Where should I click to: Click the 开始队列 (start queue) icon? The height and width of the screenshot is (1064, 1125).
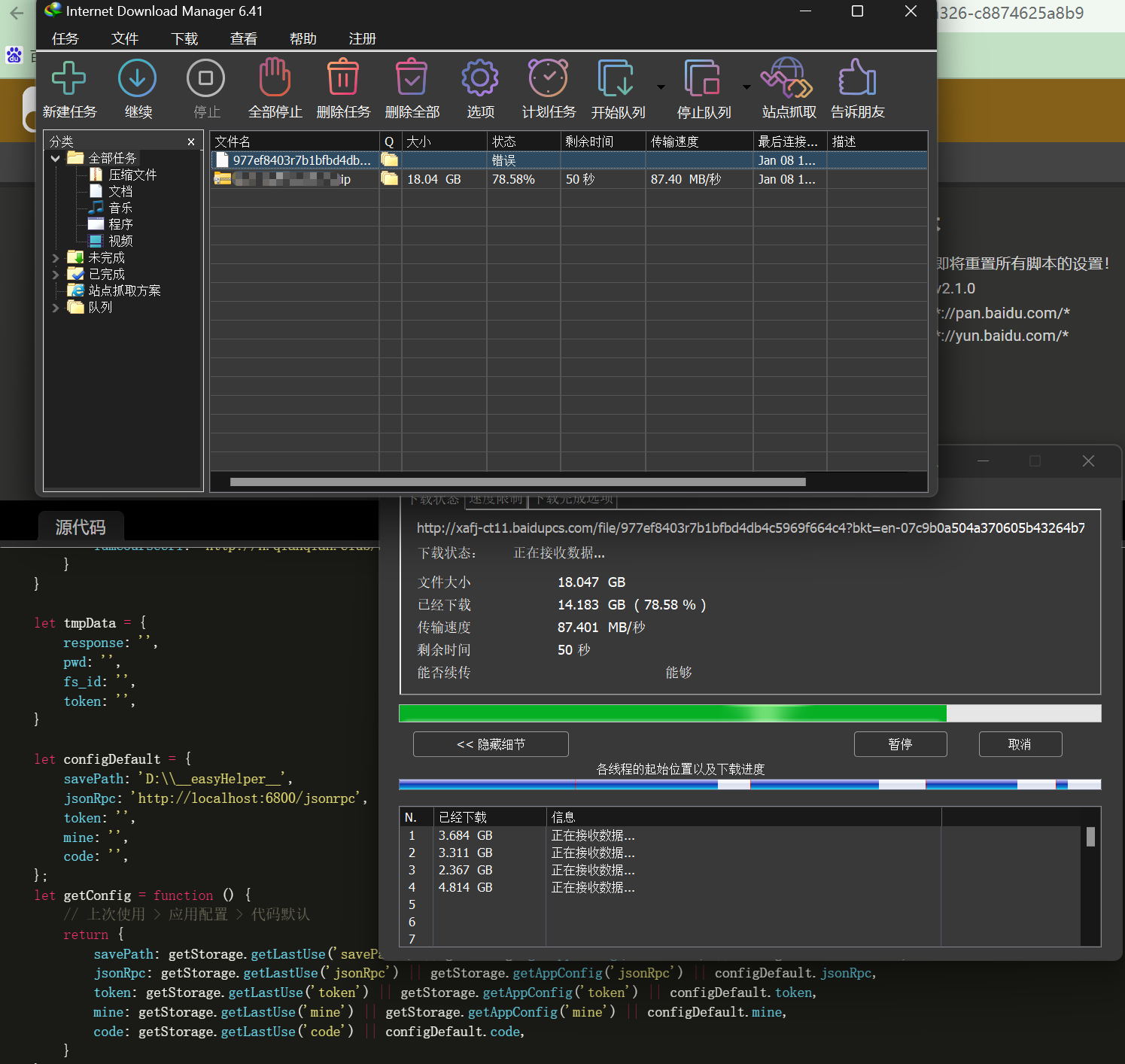coord(617,78)
